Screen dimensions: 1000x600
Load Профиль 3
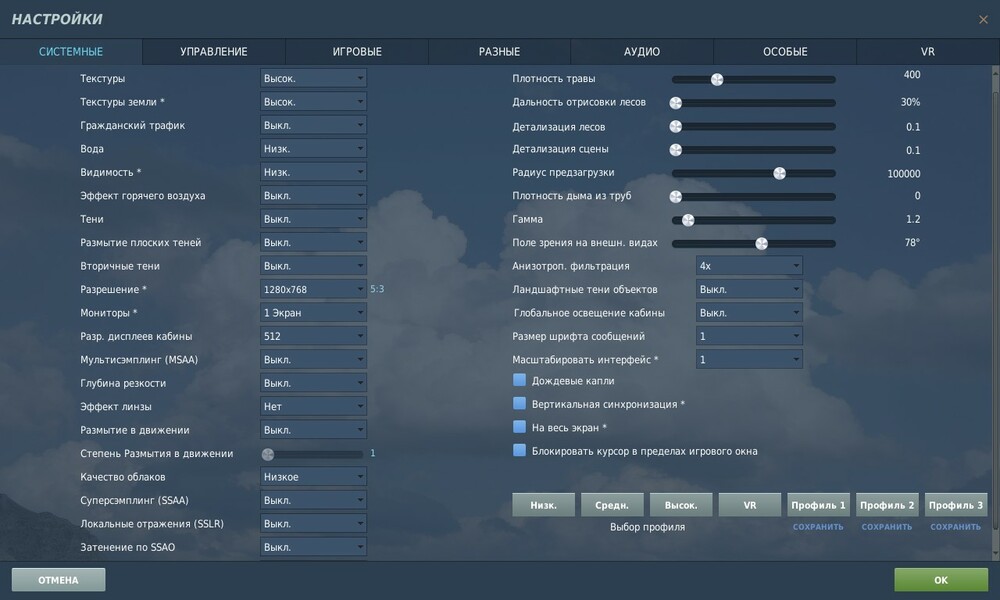[956, 505]
